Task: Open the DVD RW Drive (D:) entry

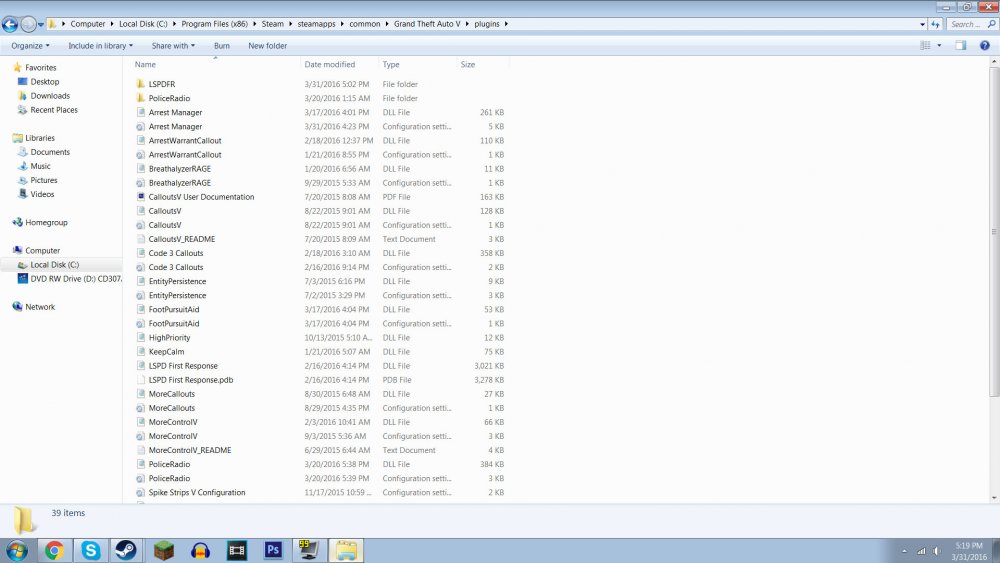Action: coord(75,279)
